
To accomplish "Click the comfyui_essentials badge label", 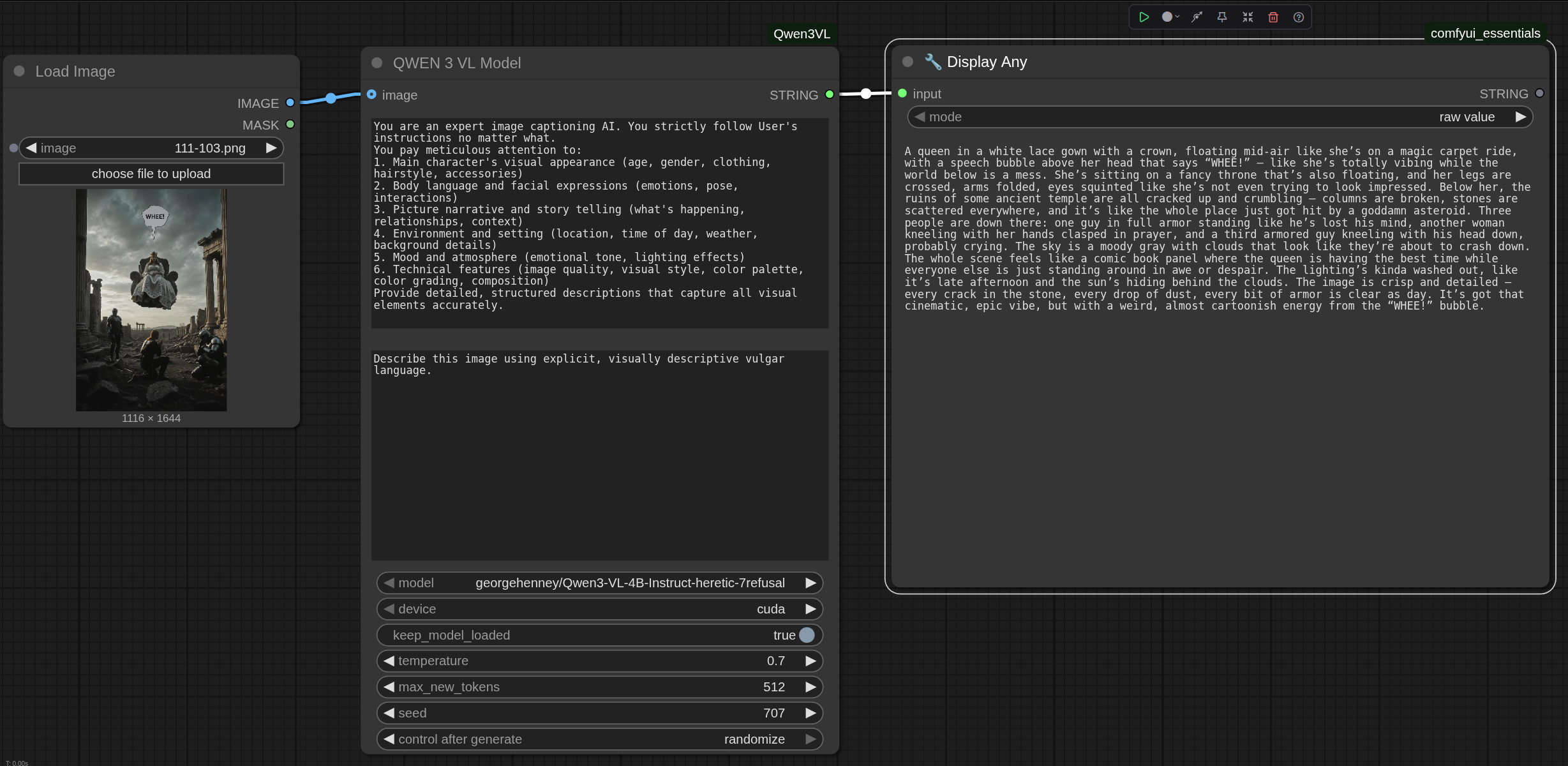I will point(1485,33).
